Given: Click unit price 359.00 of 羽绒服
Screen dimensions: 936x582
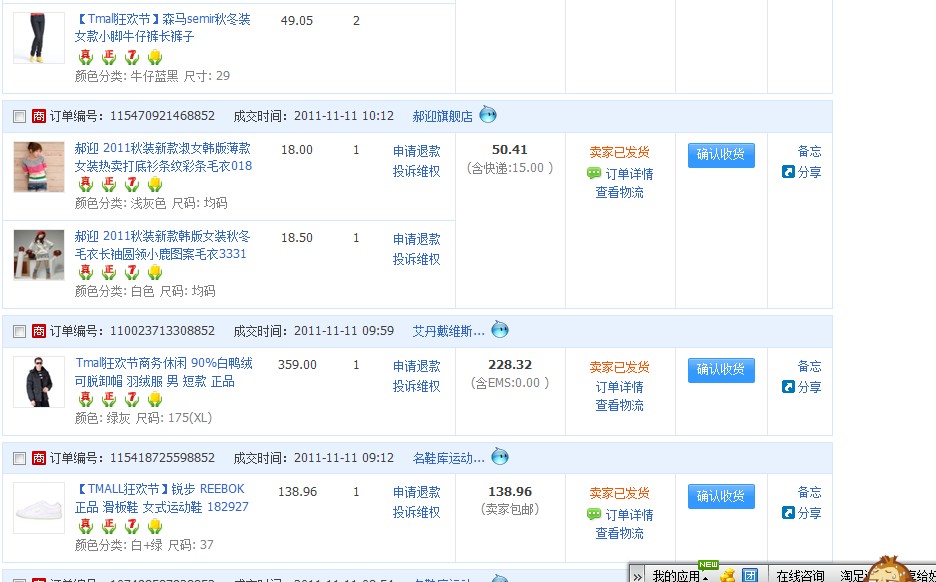Looking at the screenshot, I should coord(297,365).
